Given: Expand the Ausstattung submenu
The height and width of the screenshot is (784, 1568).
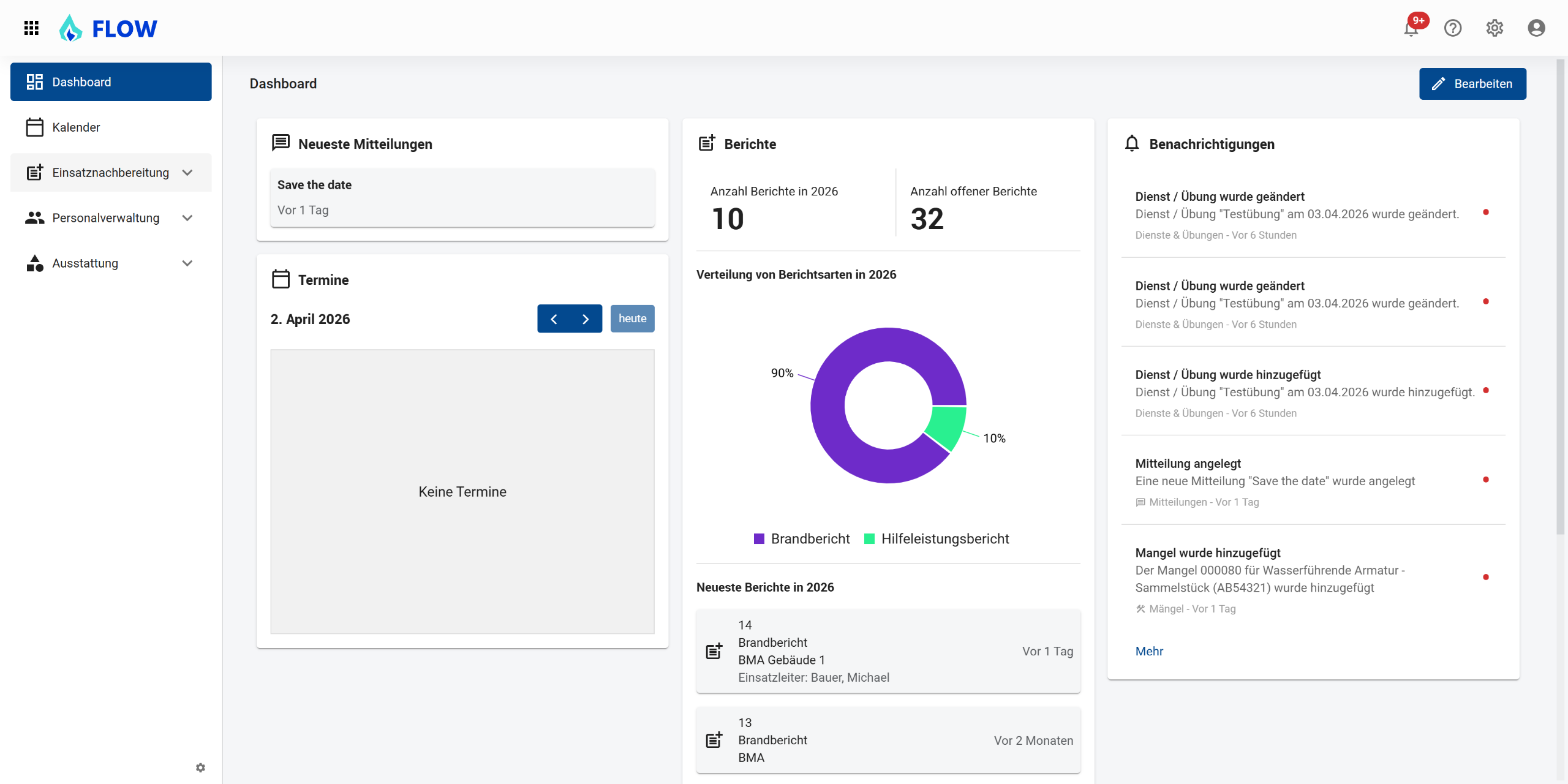Looking at the screenshot, I should pos(111,263).
